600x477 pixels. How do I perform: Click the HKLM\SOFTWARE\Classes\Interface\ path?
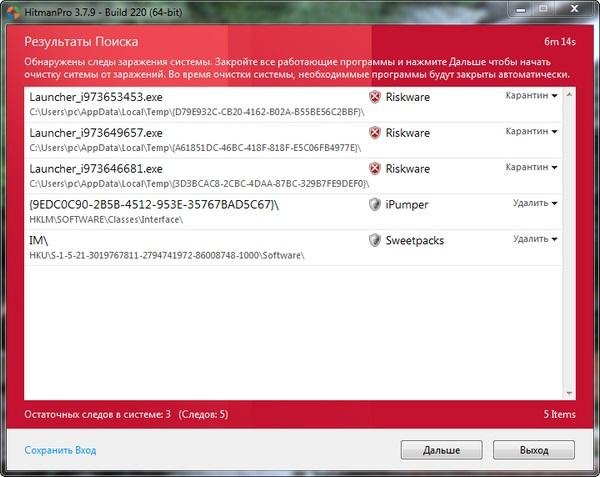coord(106,220)
